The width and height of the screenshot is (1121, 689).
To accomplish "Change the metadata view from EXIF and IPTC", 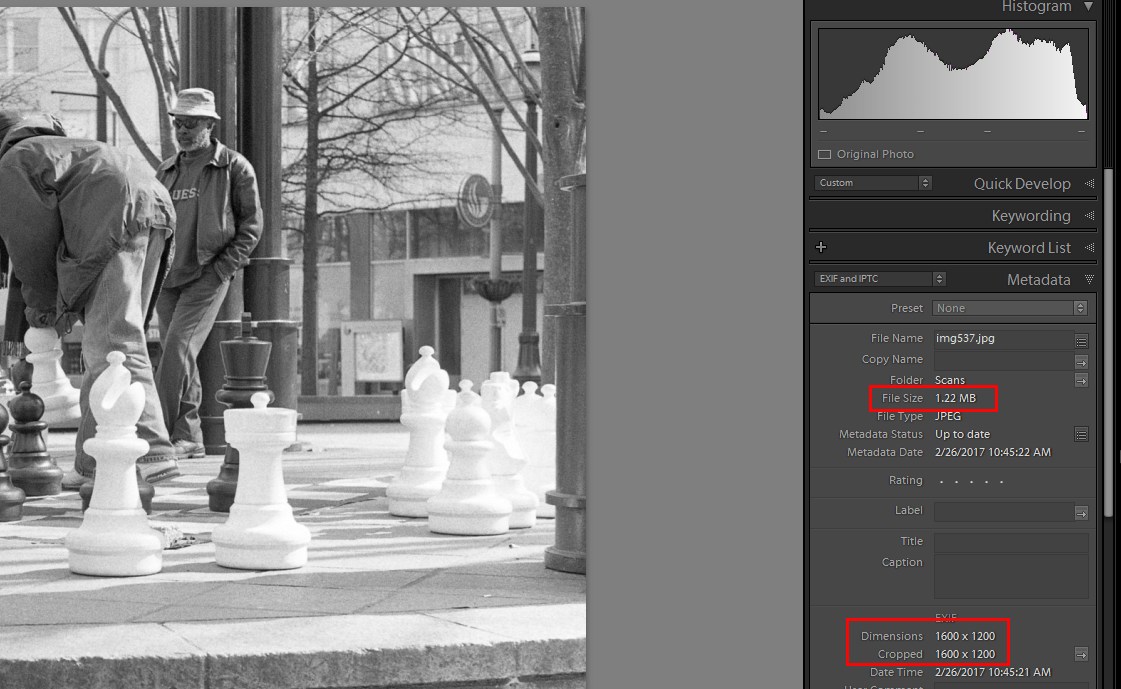I will pos(880,278).
